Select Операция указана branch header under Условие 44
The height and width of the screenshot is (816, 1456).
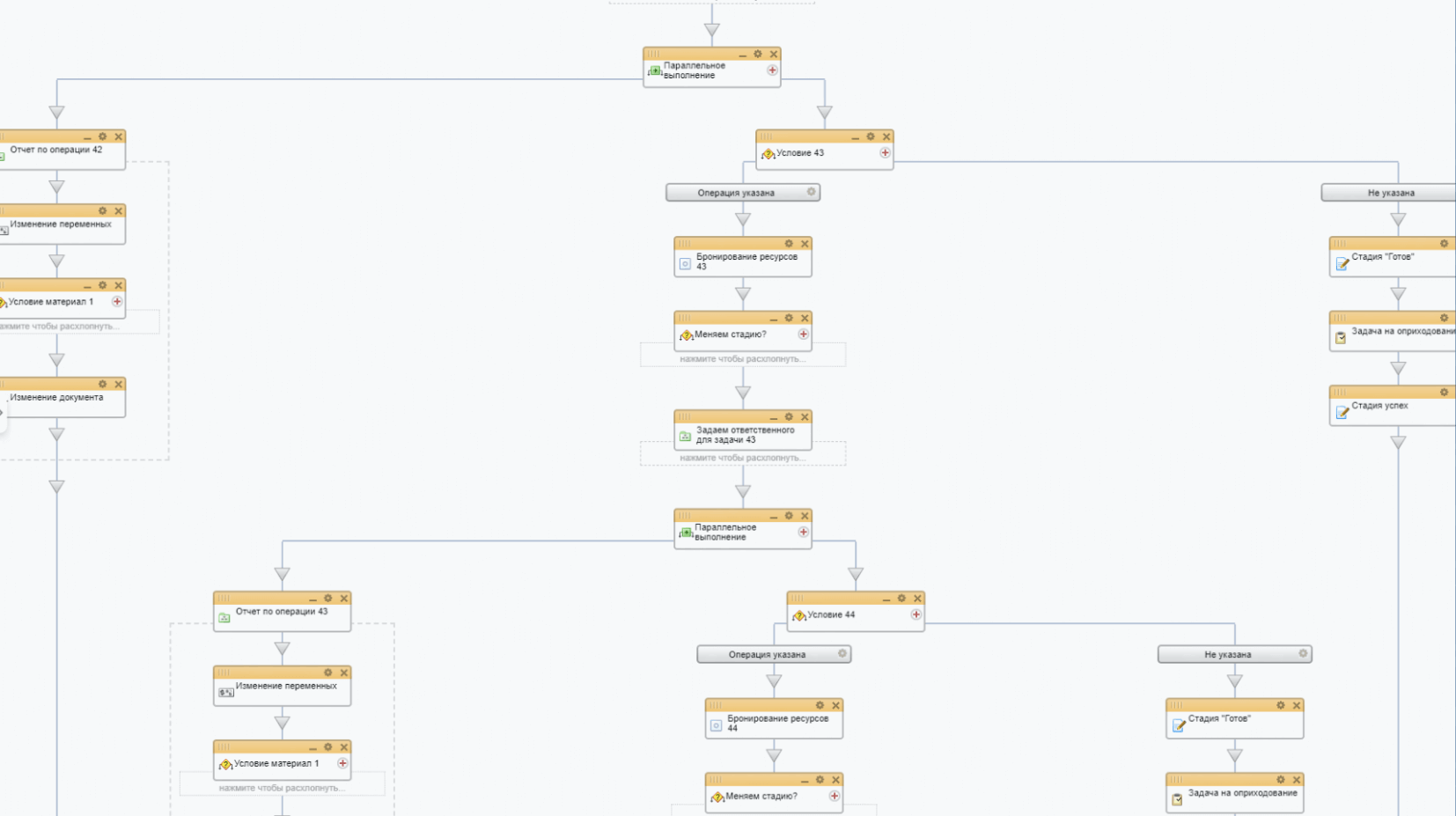pos(774,654)
